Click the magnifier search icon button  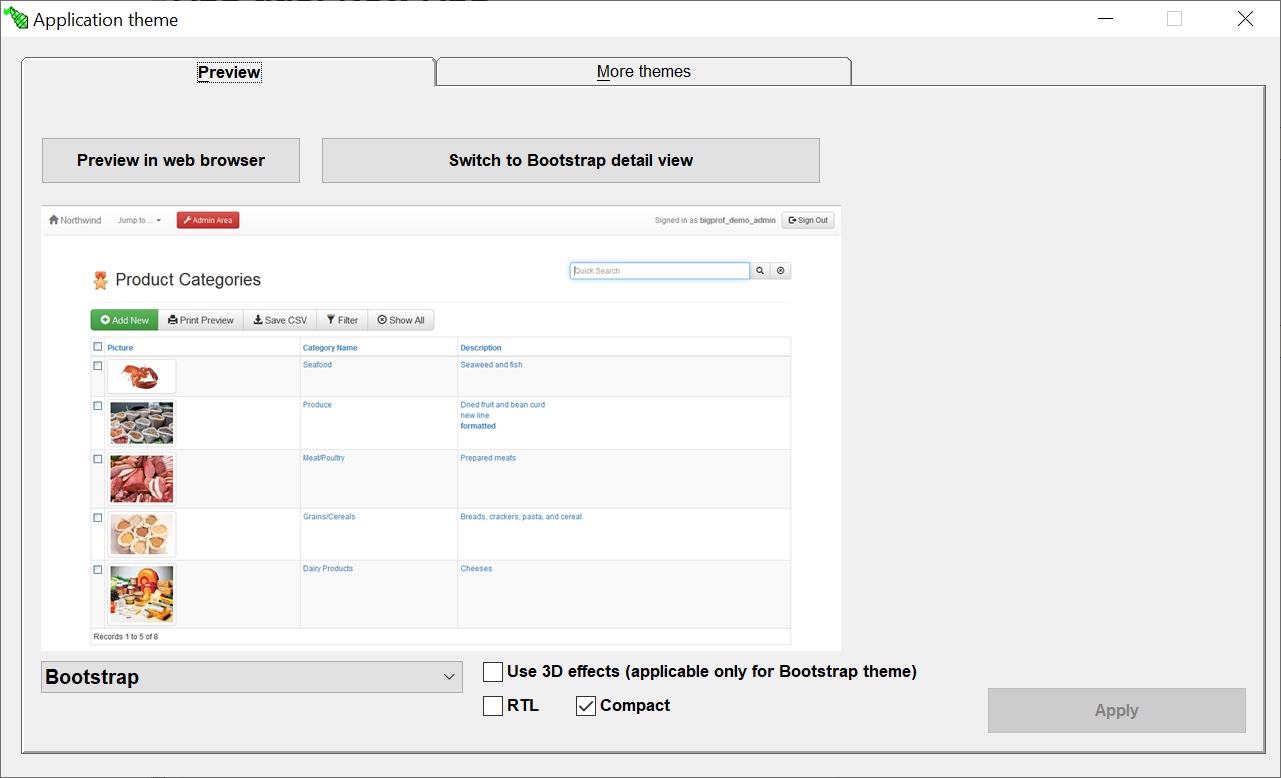(760, 271)
